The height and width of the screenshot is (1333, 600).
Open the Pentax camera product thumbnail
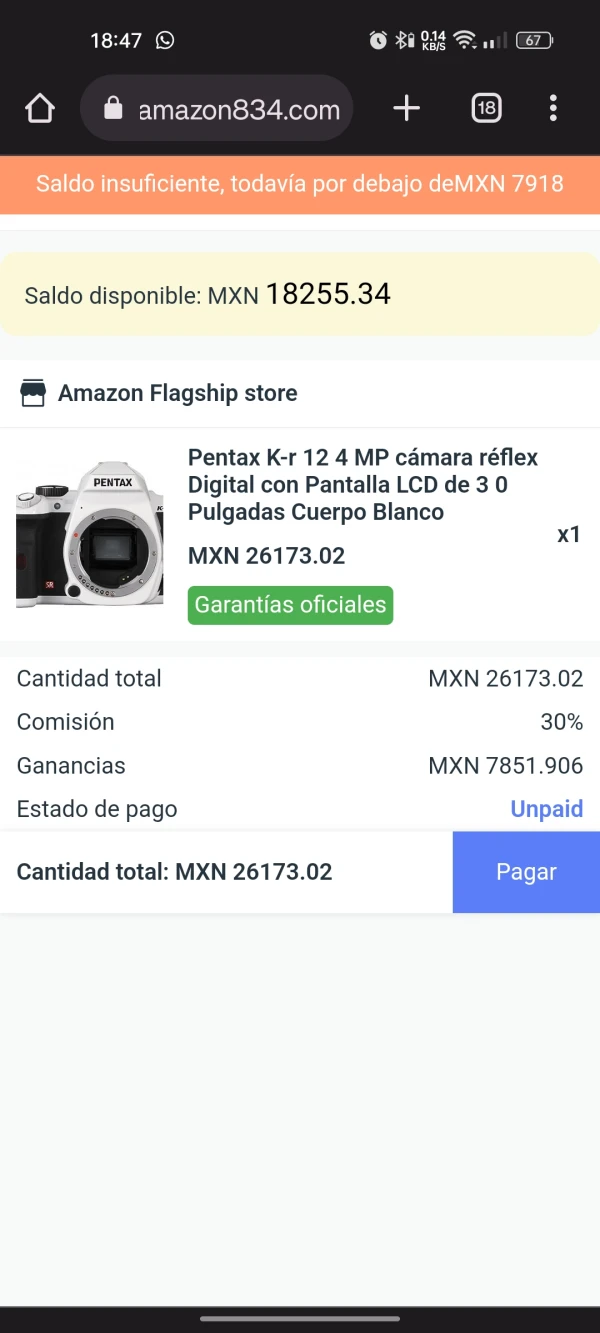click(89, 533)
